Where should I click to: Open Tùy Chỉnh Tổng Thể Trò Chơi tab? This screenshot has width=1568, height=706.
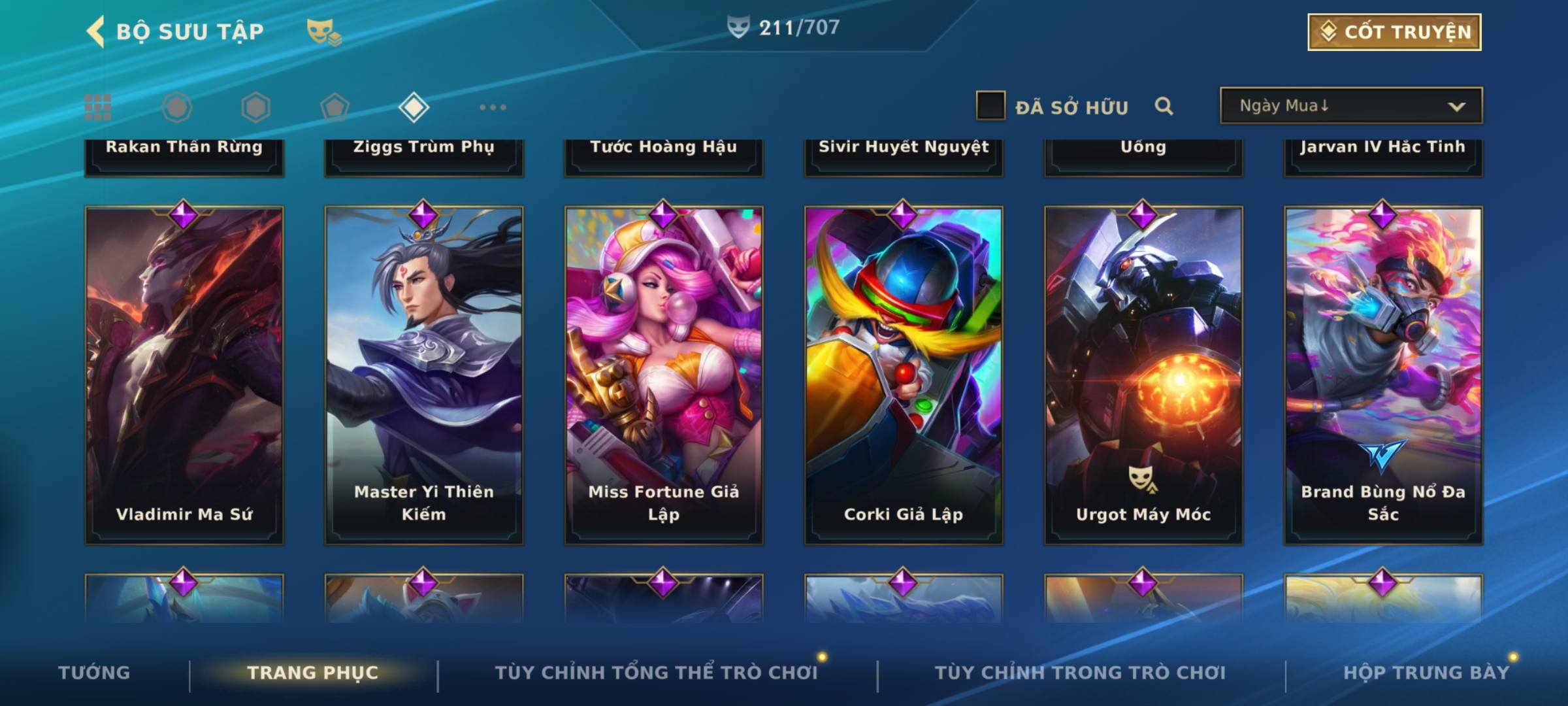[x=656, y=672]
